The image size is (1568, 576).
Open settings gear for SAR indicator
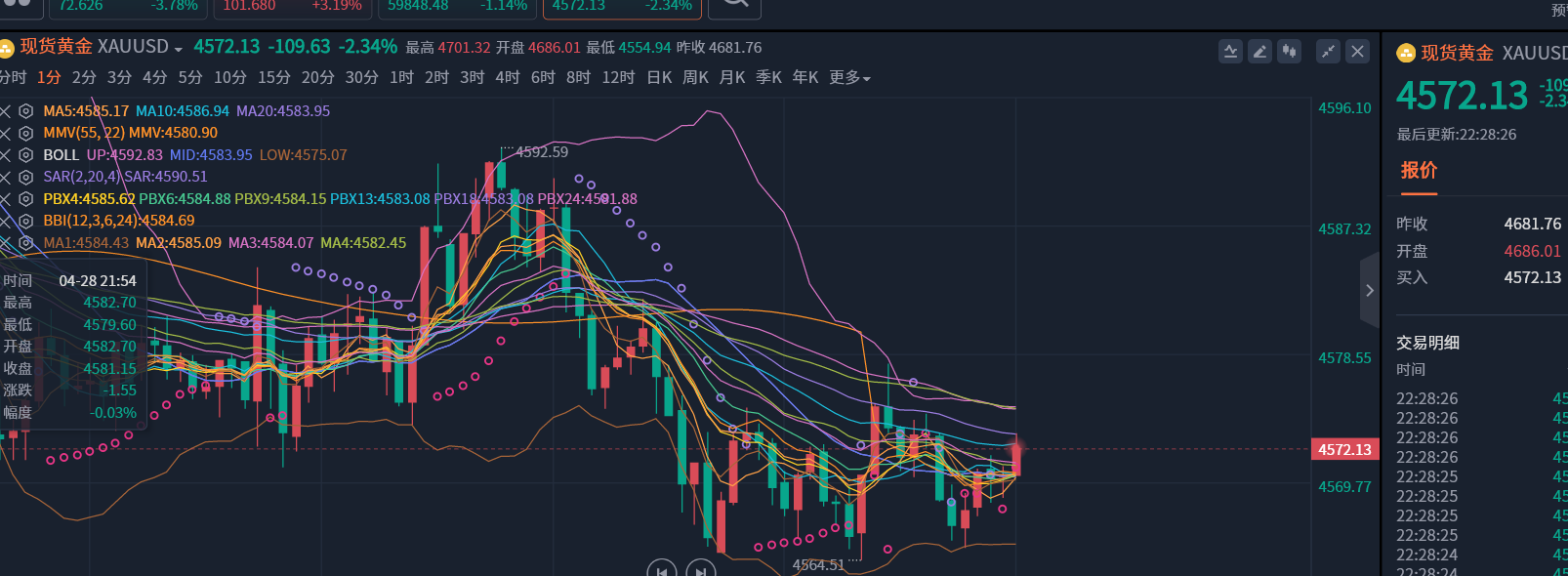pos(26,177)
